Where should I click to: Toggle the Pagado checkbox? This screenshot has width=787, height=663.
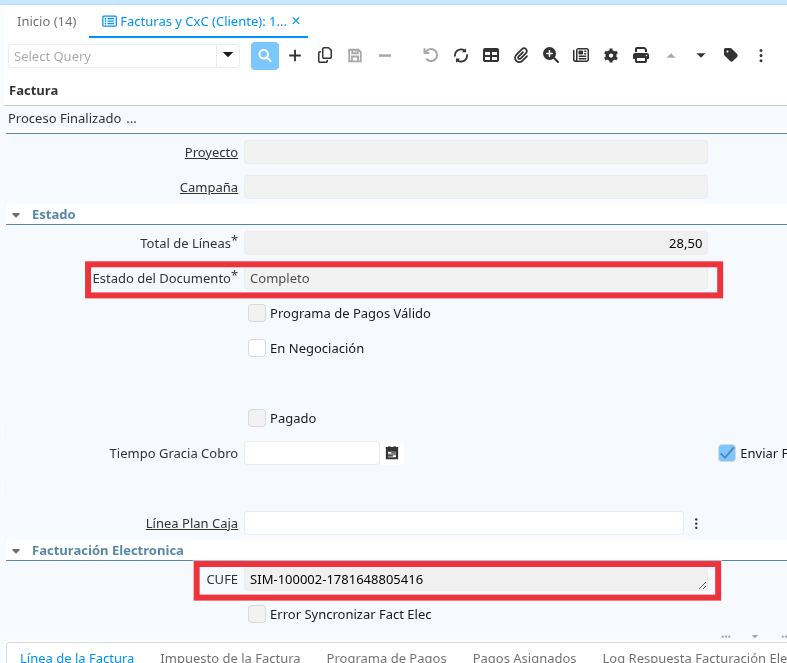[257, 418]
